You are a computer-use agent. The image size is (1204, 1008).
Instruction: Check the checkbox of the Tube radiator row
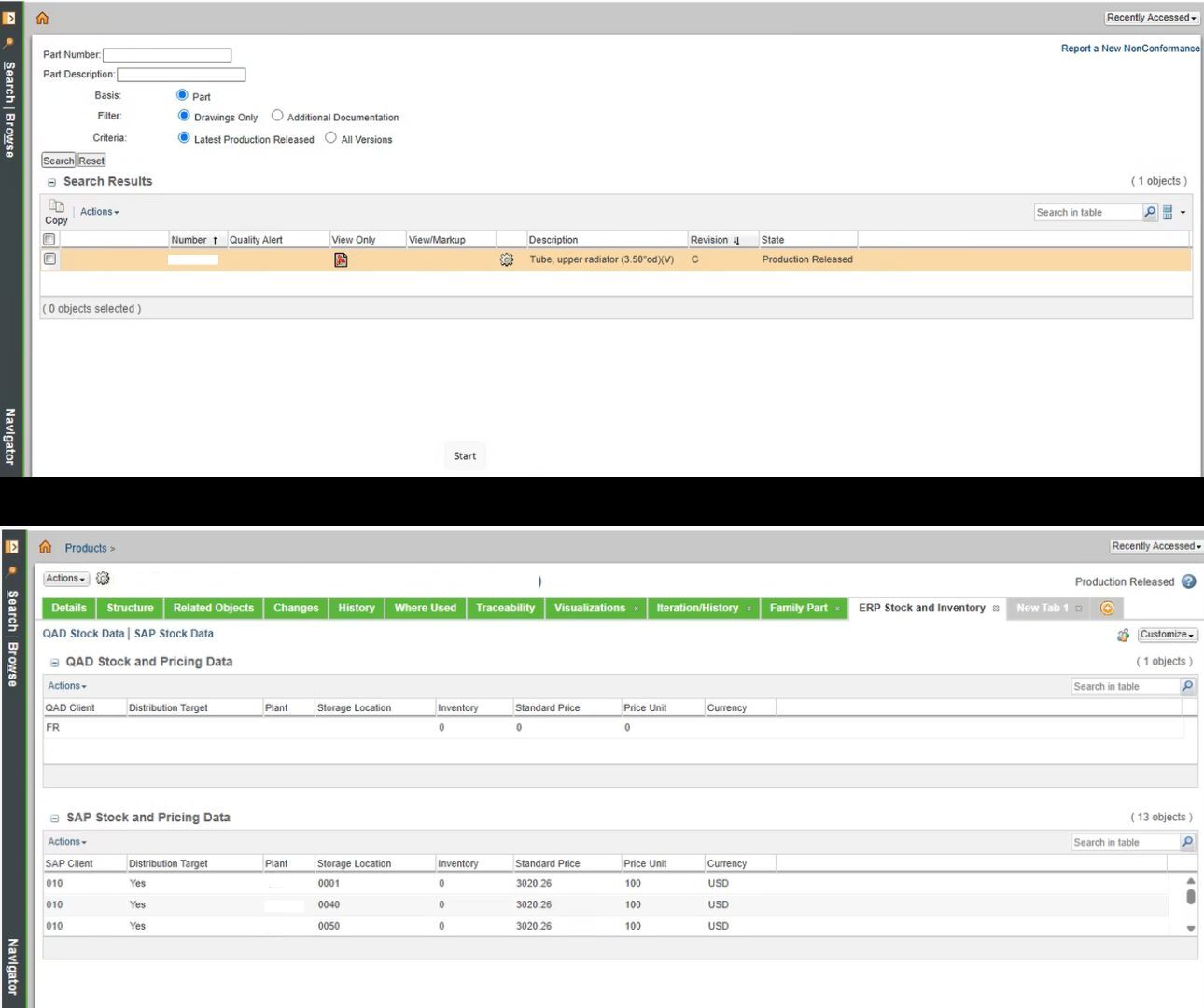point(49,259)
